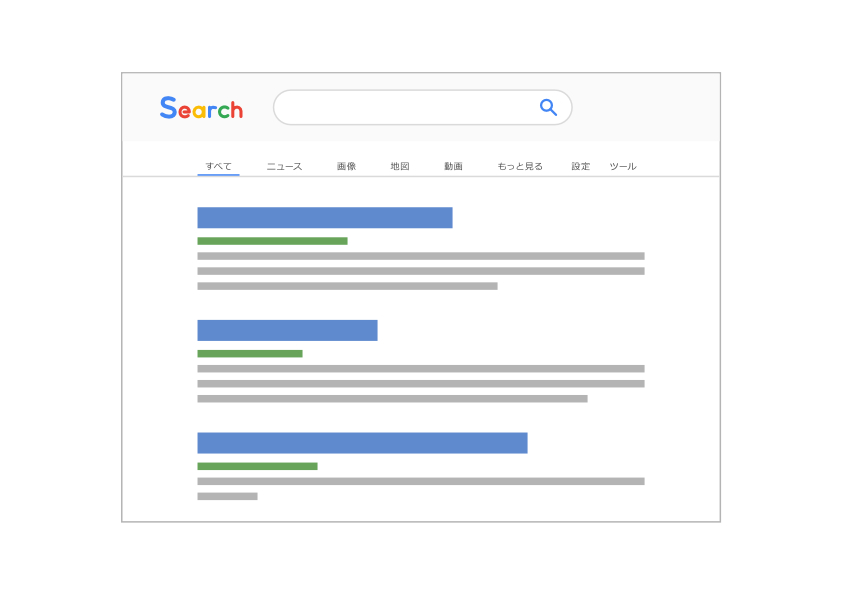
Task: Switch to the ニュース tab
Action: tap(285, 166)
